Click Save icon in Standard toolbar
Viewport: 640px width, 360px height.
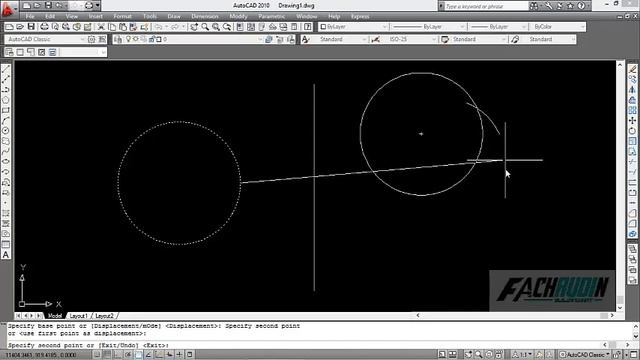pyautogui.click(x=31, y=27)
